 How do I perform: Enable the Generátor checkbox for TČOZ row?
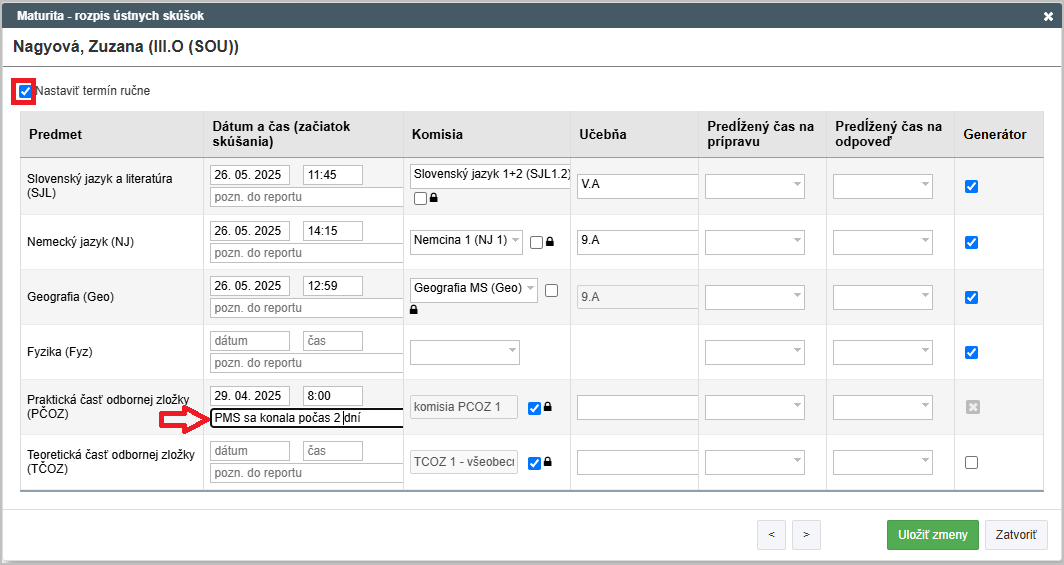click(x=971, y=462)
